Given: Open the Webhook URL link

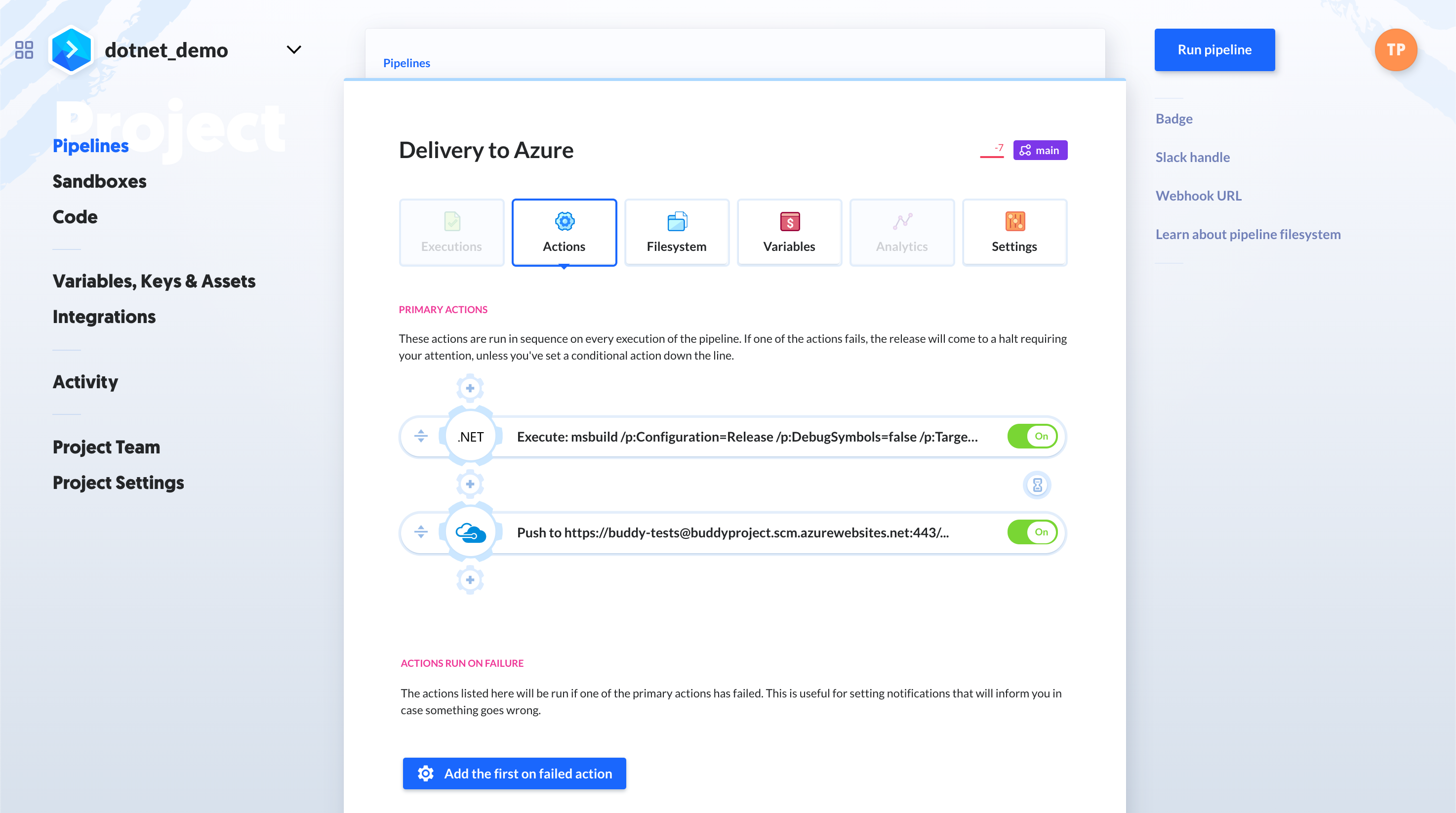Looking at the screenshot, I should click(x=1198, y=196).
